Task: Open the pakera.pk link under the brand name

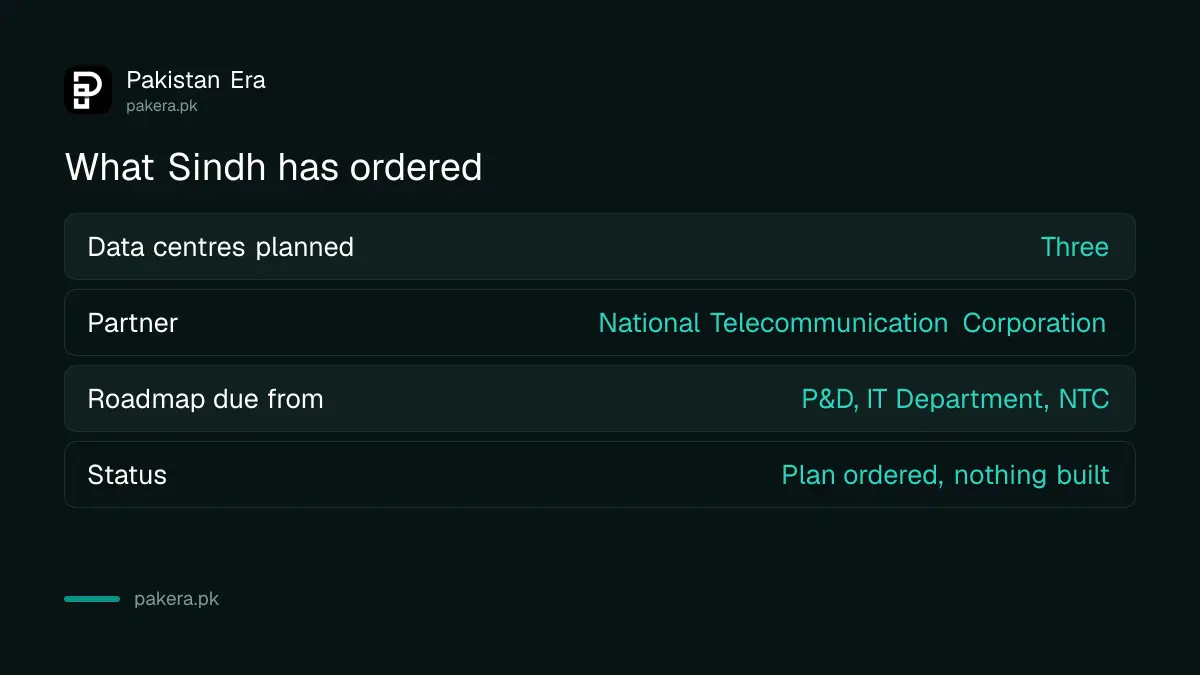Action: 161,105
